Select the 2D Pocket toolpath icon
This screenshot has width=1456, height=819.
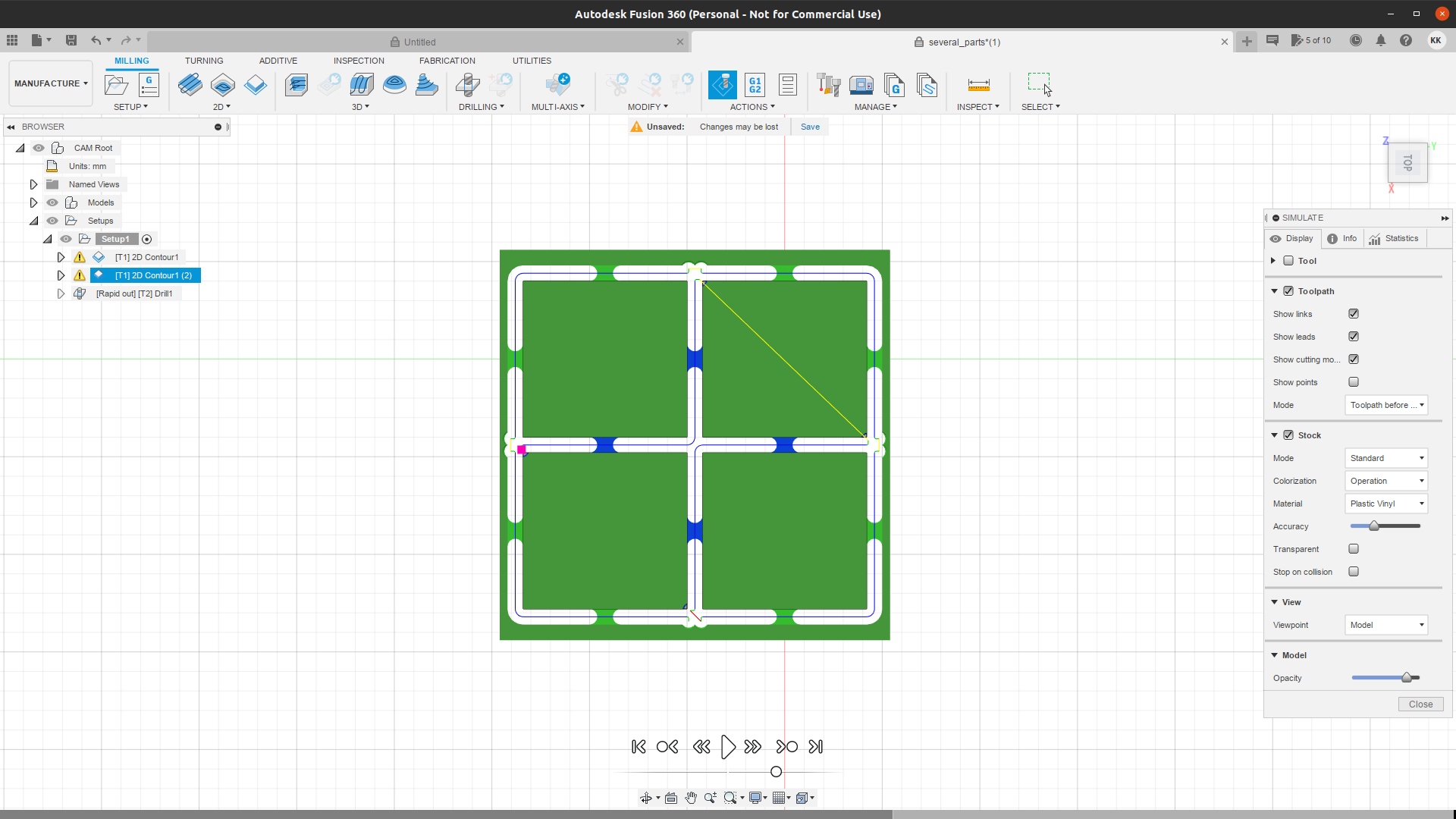pyautogui.click(x=223, y=85)
